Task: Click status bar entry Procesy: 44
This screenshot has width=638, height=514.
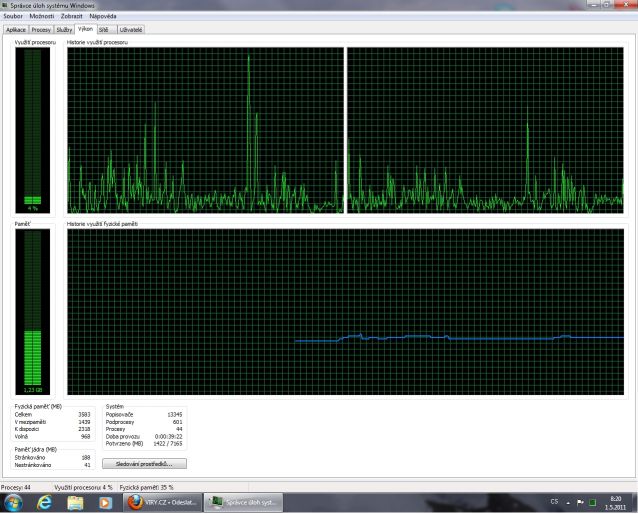Action: 15,487
